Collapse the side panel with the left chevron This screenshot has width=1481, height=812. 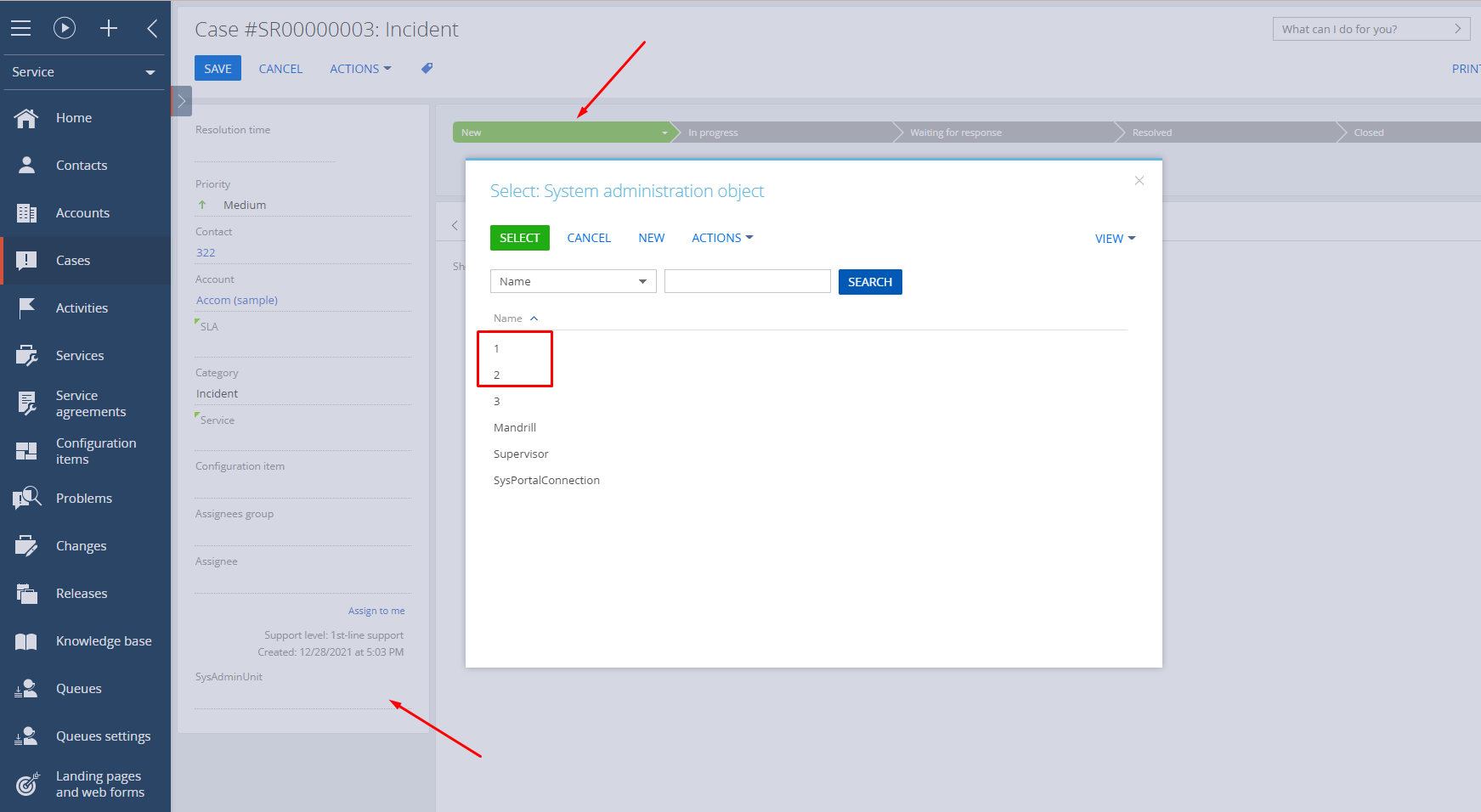click(x=152, y=28)
